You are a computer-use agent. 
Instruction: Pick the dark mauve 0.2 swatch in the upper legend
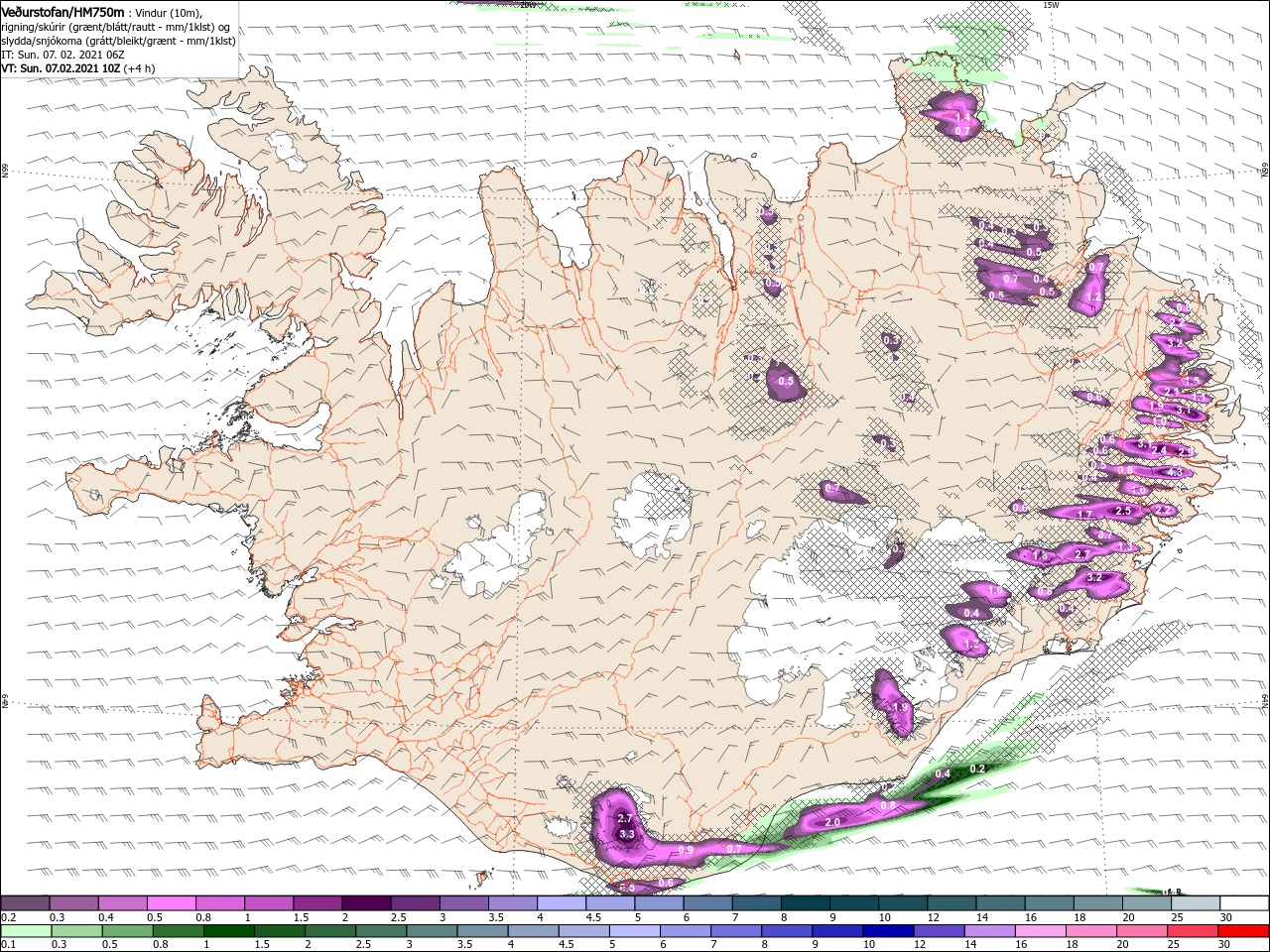click(x=25, y=903)
